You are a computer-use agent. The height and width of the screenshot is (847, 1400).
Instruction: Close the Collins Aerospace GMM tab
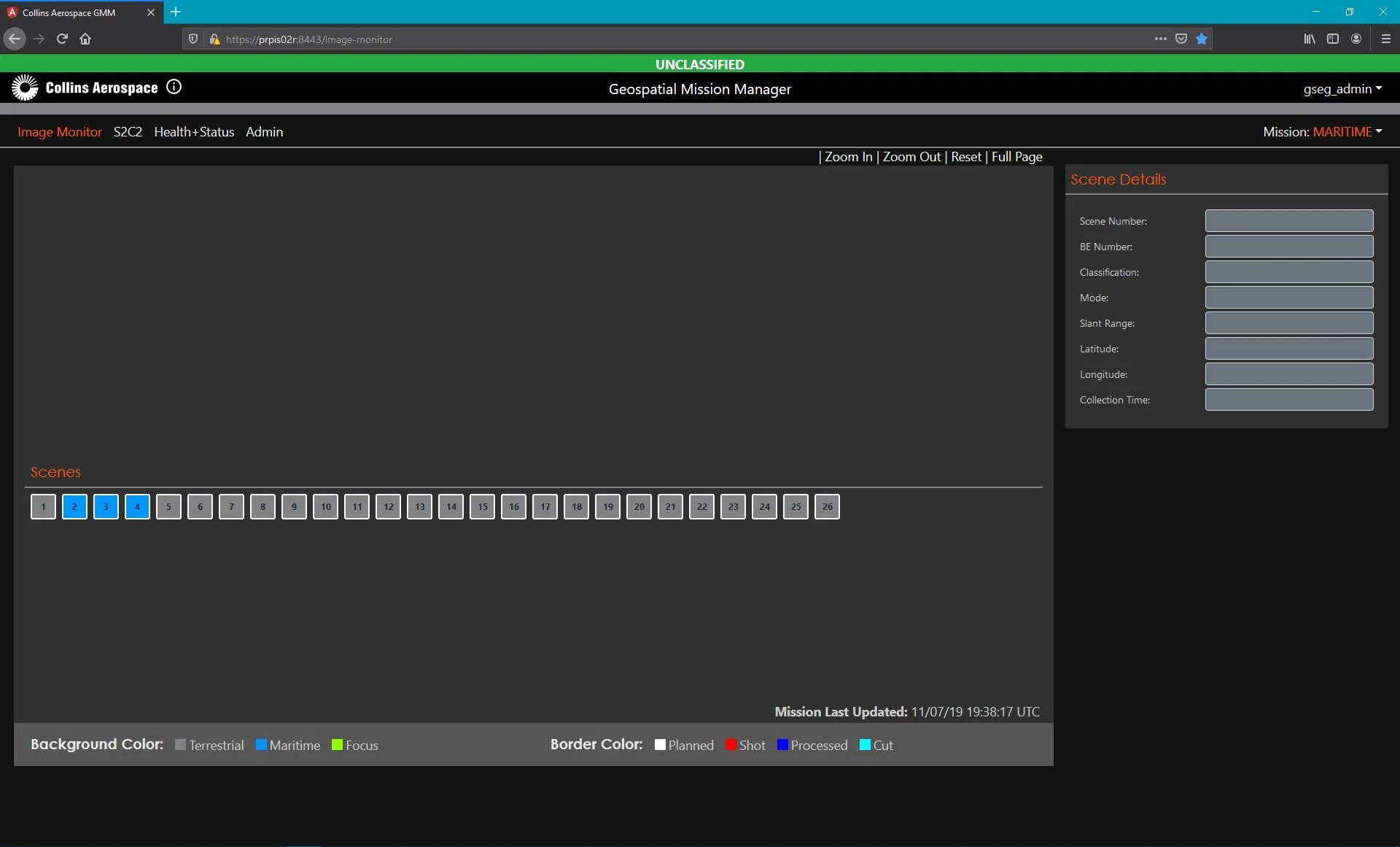pyautogui.click(x=151, y=12)
